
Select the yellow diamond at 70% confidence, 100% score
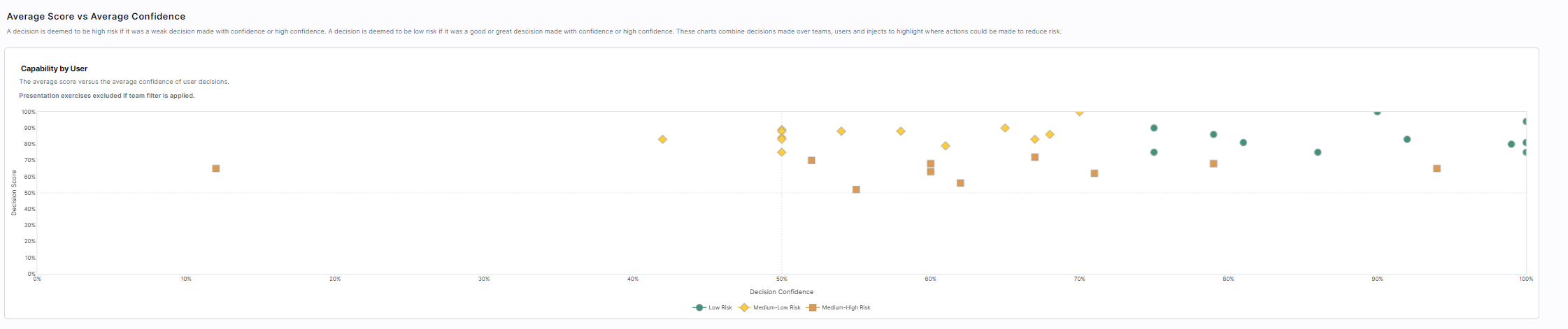click(1079, 112)
